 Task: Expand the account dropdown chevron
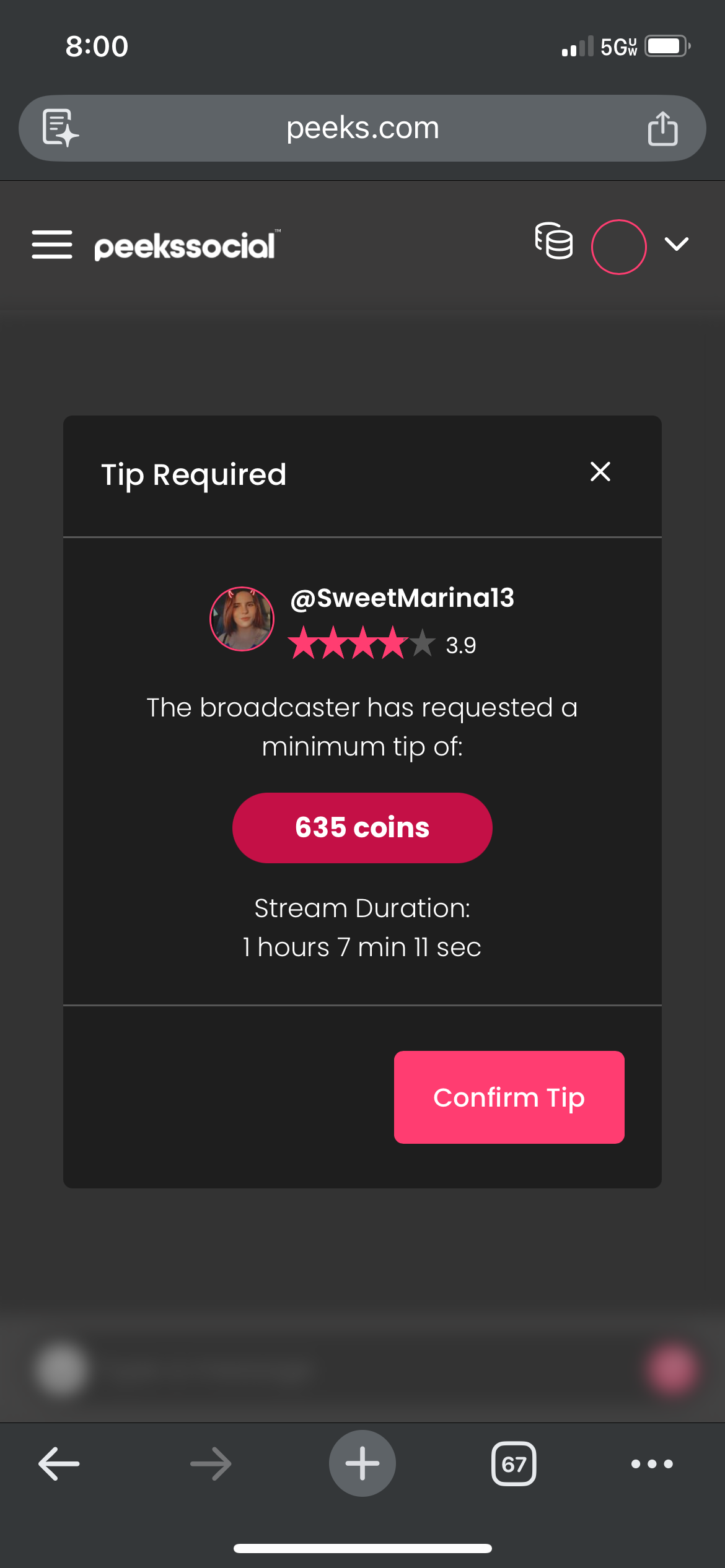(676, 244)
